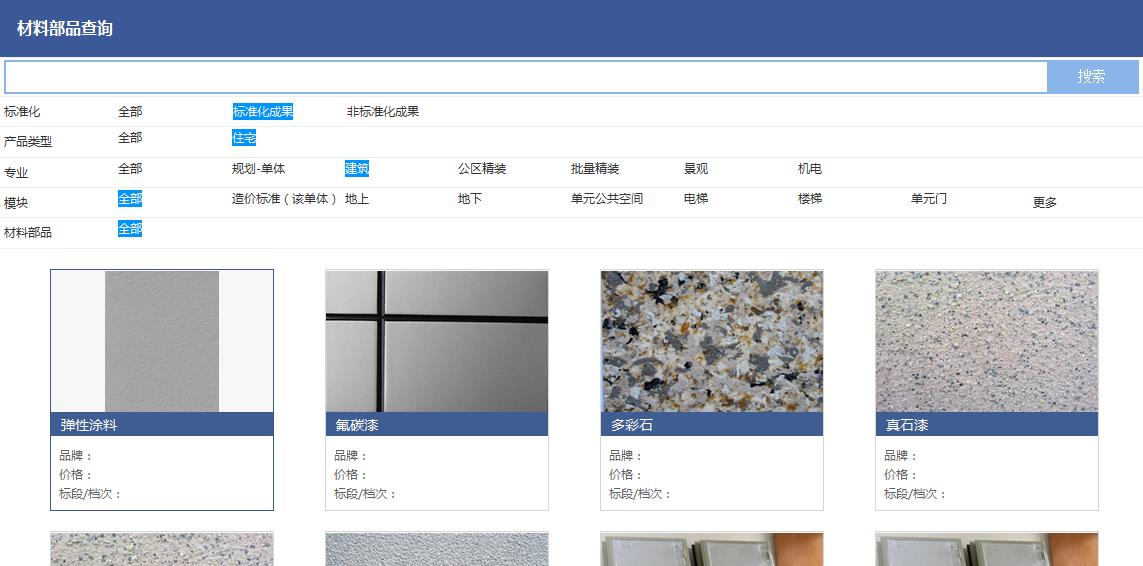The width and height of the screenshot is (1143, 566).
Task: Open the 多彩石 material image
Action: pyautogui.click(x=711, y=341)
